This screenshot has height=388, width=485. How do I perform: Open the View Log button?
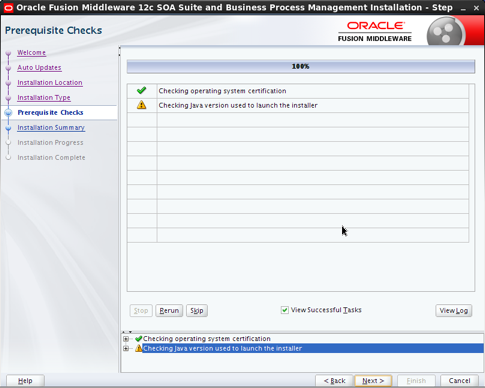[x=453, y=310]
